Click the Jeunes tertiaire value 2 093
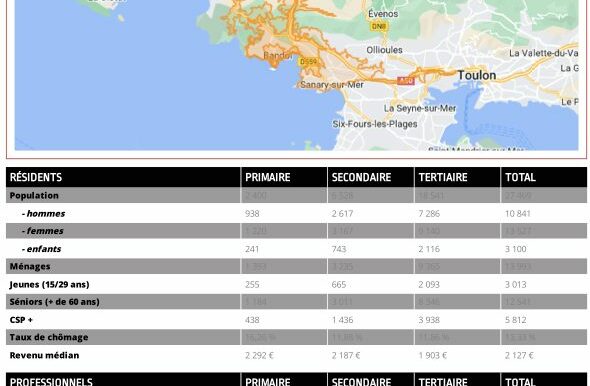The height and width of the screenshot is (386, 590). point(429,284)
